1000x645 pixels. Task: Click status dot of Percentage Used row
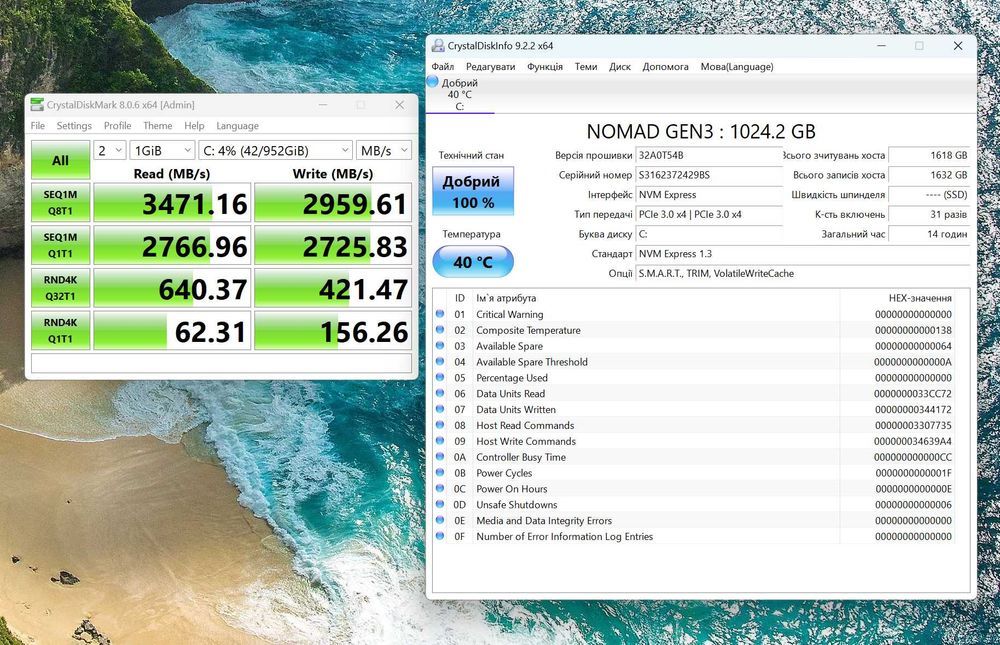click(x=439, y=377)
